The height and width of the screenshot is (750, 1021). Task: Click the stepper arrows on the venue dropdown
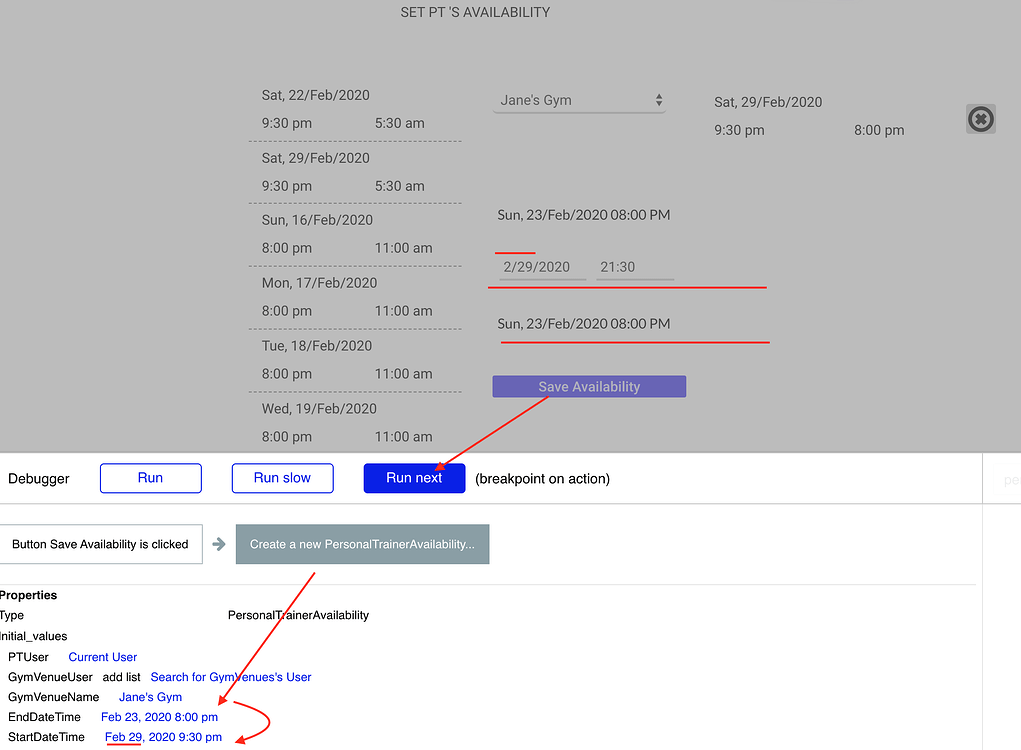(658, 100)
